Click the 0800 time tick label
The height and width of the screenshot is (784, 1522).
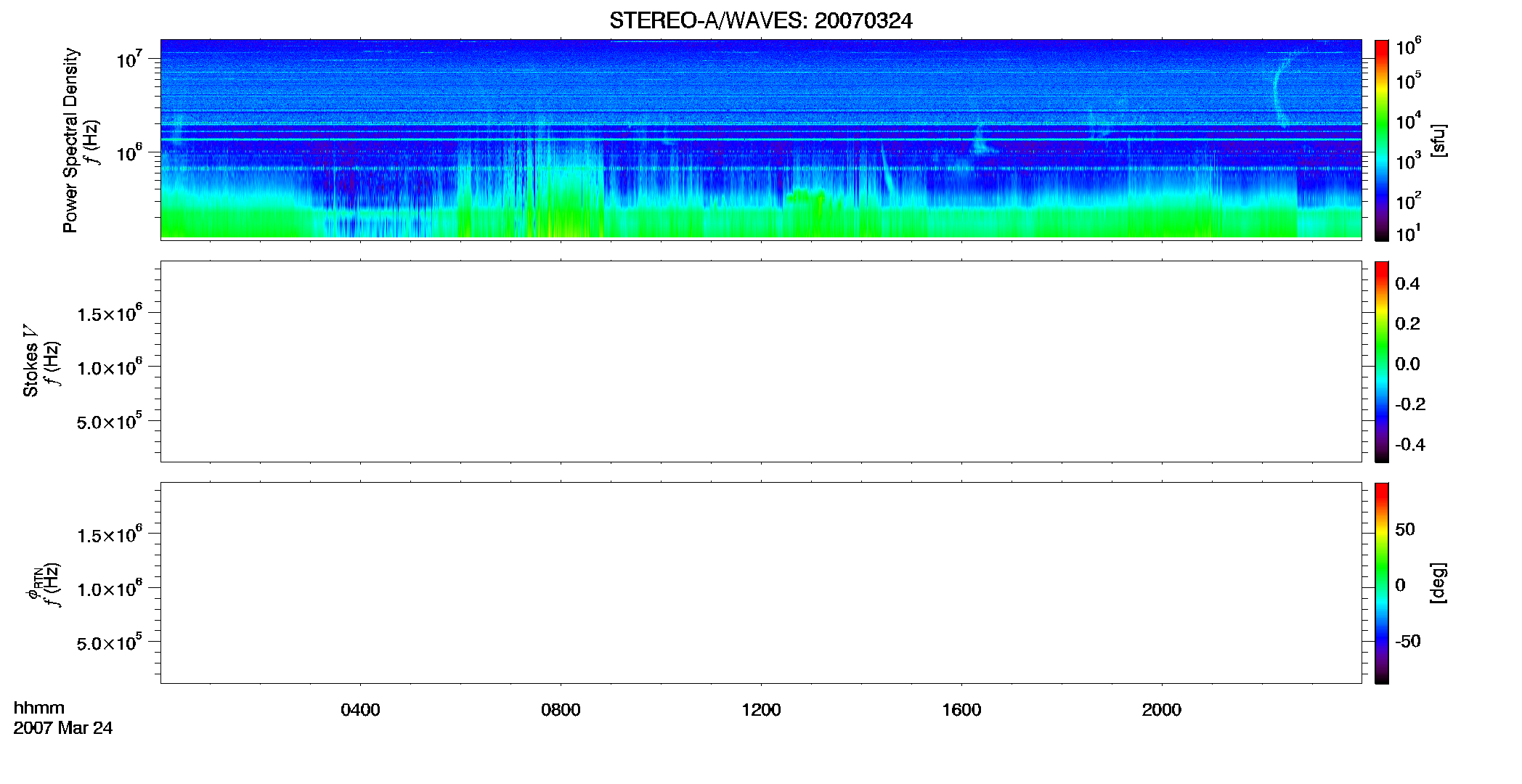[561, 710]
